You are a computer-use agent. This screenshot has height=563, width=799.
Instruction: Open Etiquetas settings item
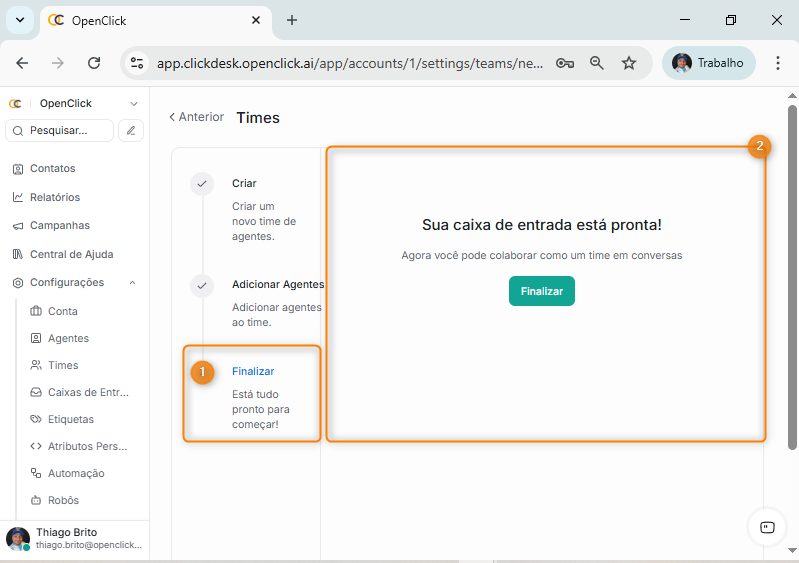70,419
